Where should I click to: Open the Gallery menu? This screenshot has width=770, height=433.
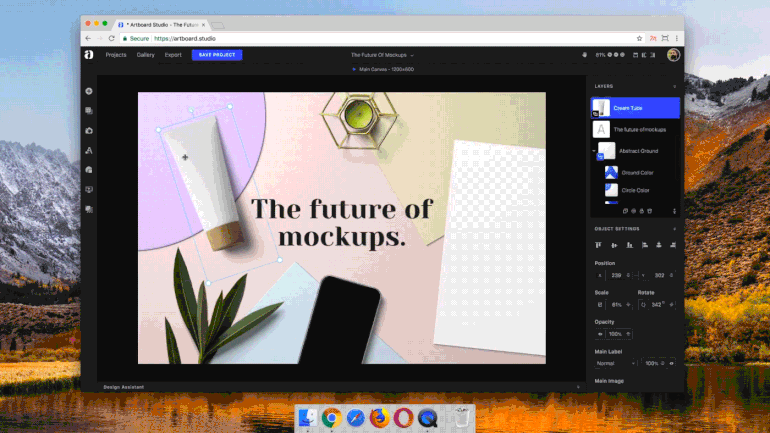pyautogui.click(x=145, y=55)
